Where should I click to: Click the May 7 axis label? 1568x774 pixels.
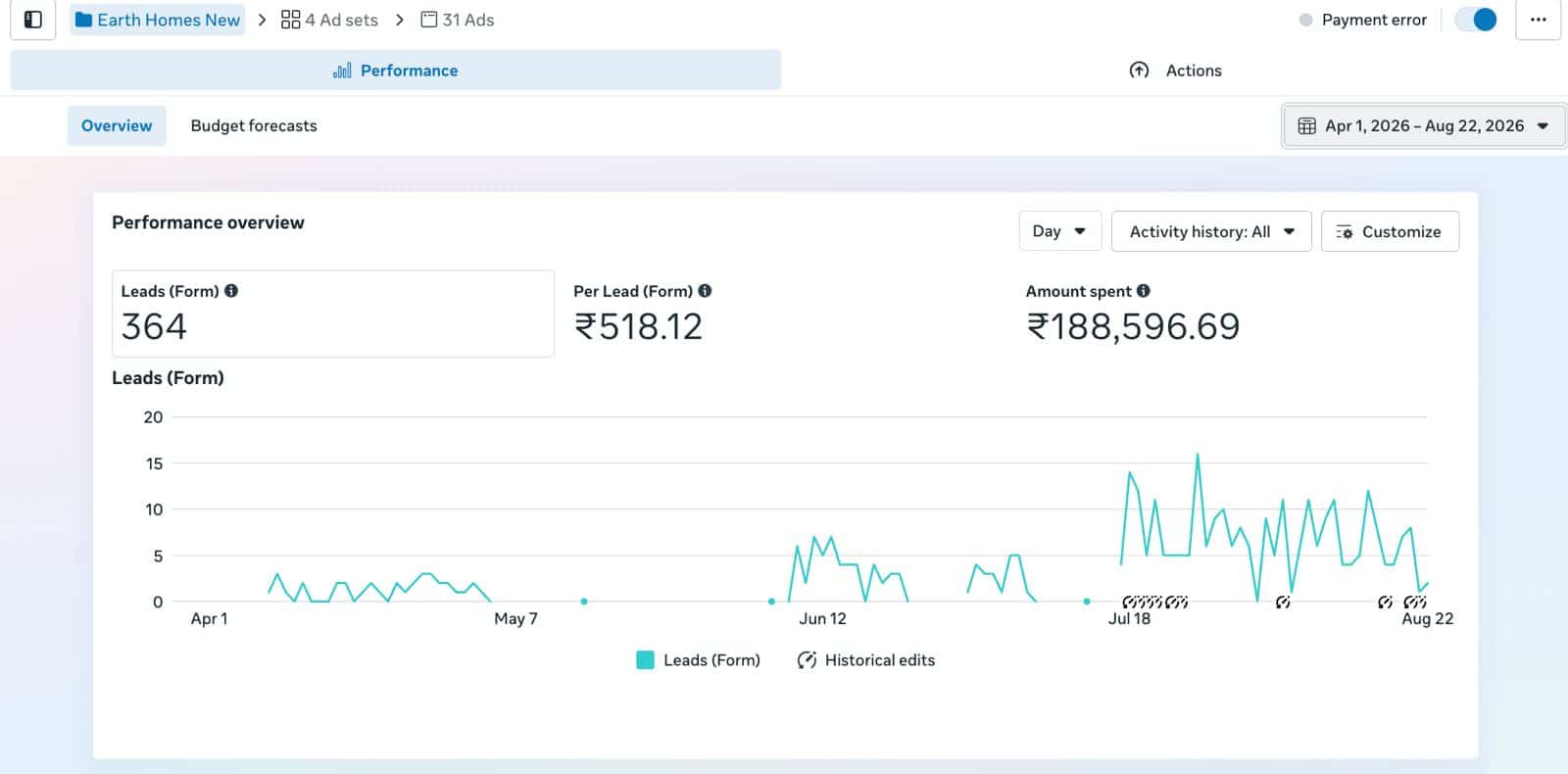(515, 618)
